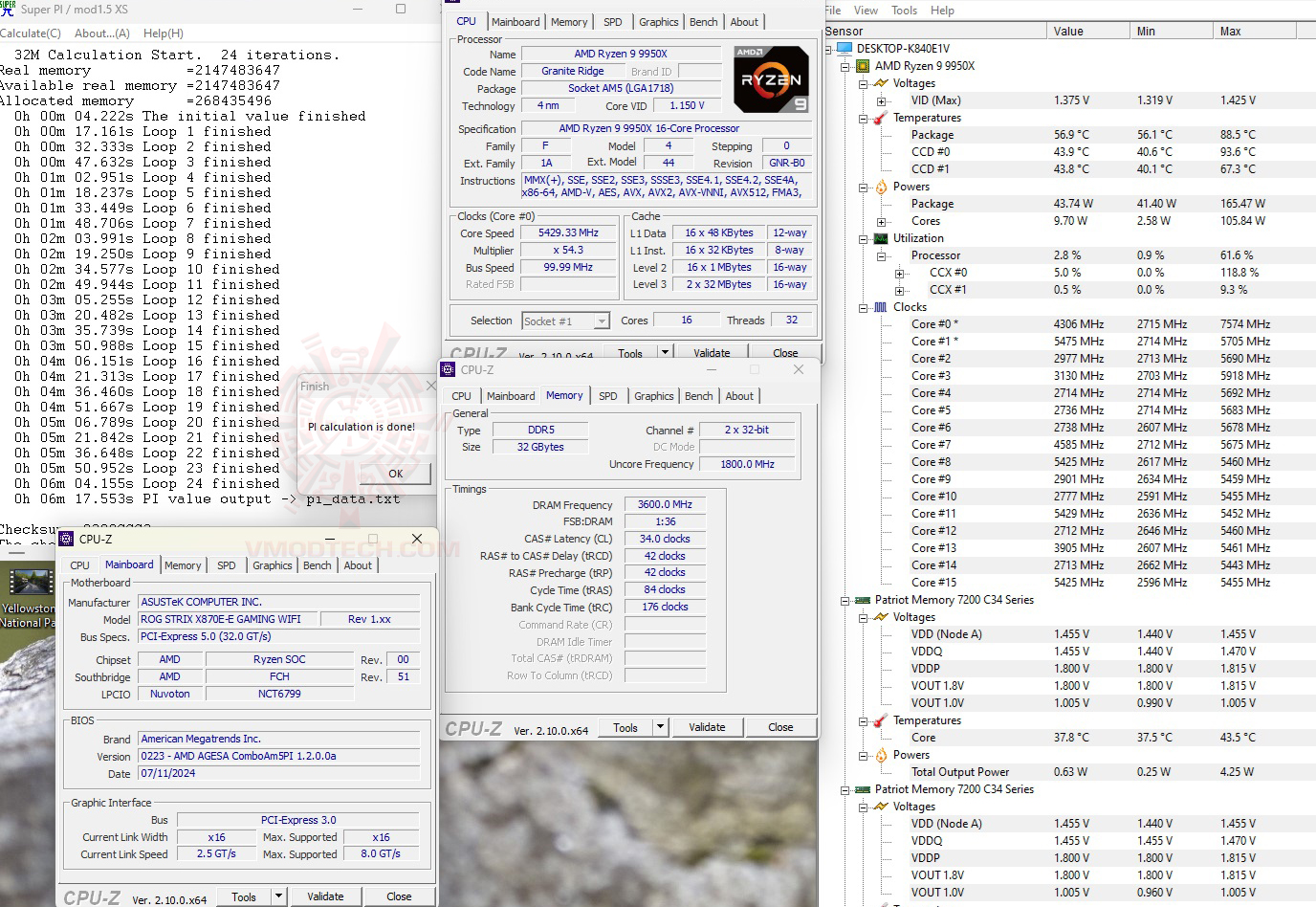
Task: Expand the CCX #1 utilization node
Action: tap(899, 290)
